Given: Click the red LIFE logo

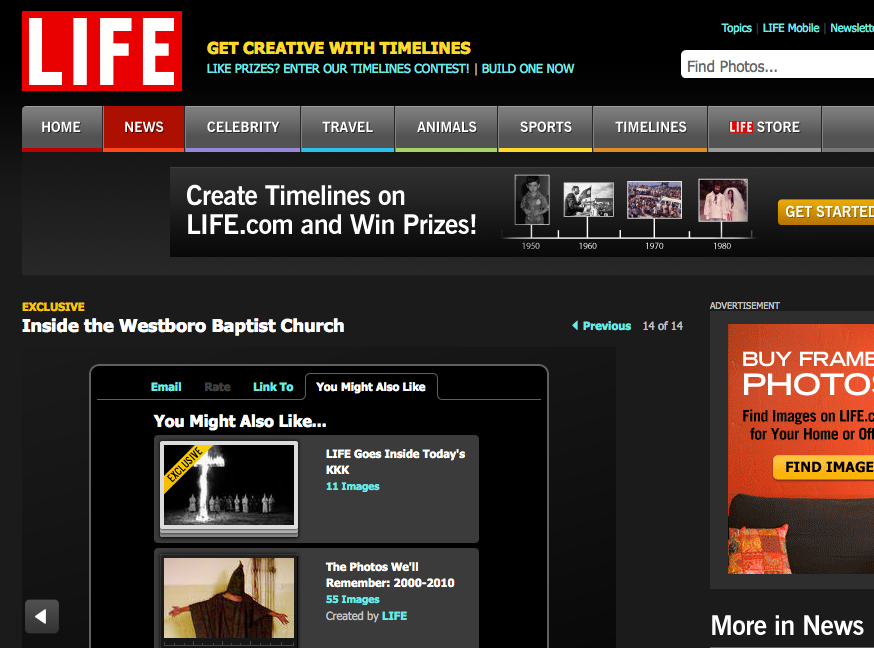Looking at the screenshot, I should pyautogui.click(x=102, y=51).
